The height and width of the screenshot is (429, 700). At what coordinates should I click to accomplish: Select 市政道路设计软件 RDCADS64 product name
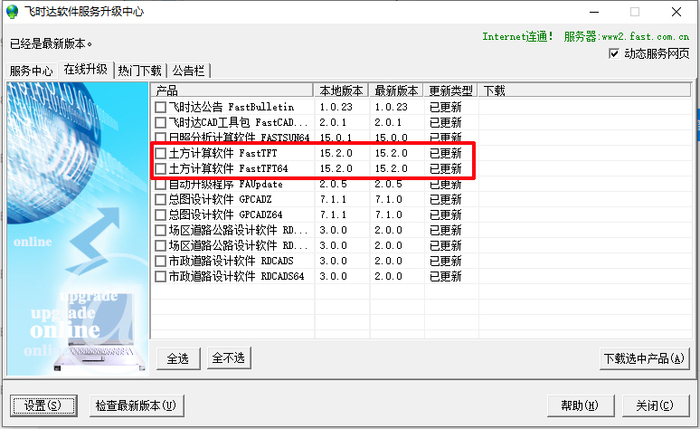(236, 276)
